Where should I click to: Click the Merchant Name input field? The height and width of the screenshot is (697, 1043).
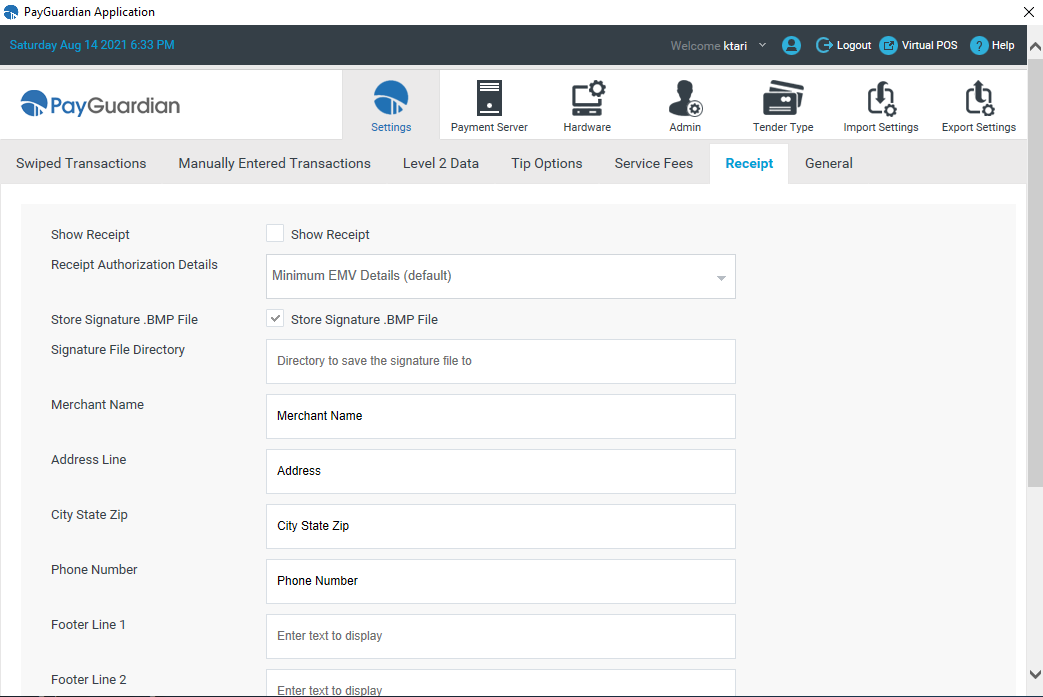click(500, 416)
